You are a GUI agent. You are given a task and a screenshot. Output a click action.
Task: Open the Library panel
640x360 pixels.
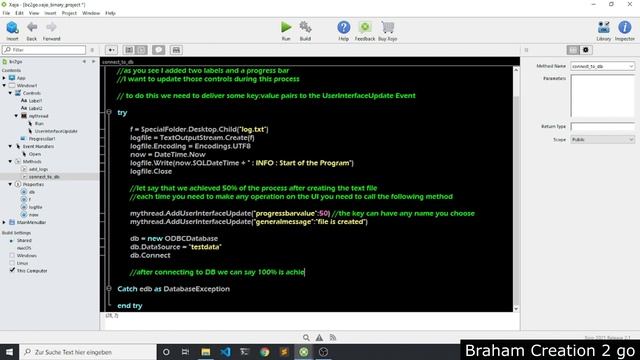click(604, 27)
